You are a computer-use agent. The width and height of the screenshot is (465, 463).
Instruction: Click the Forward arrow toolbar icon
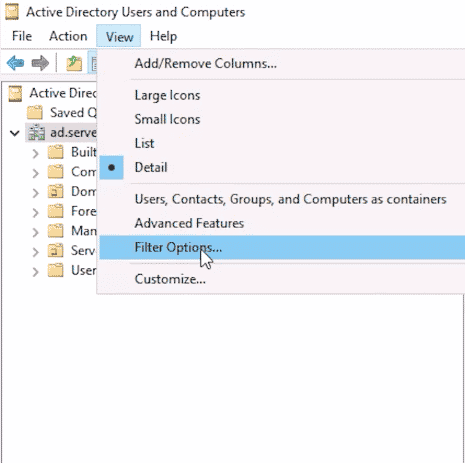[x=40, y=63]
